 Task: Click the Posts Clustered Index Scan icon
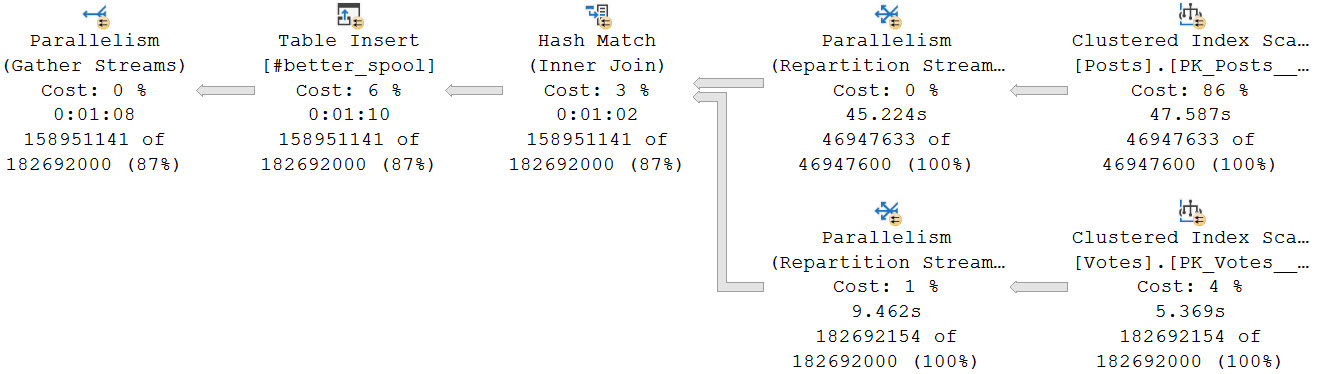(x=1190, y=15)
